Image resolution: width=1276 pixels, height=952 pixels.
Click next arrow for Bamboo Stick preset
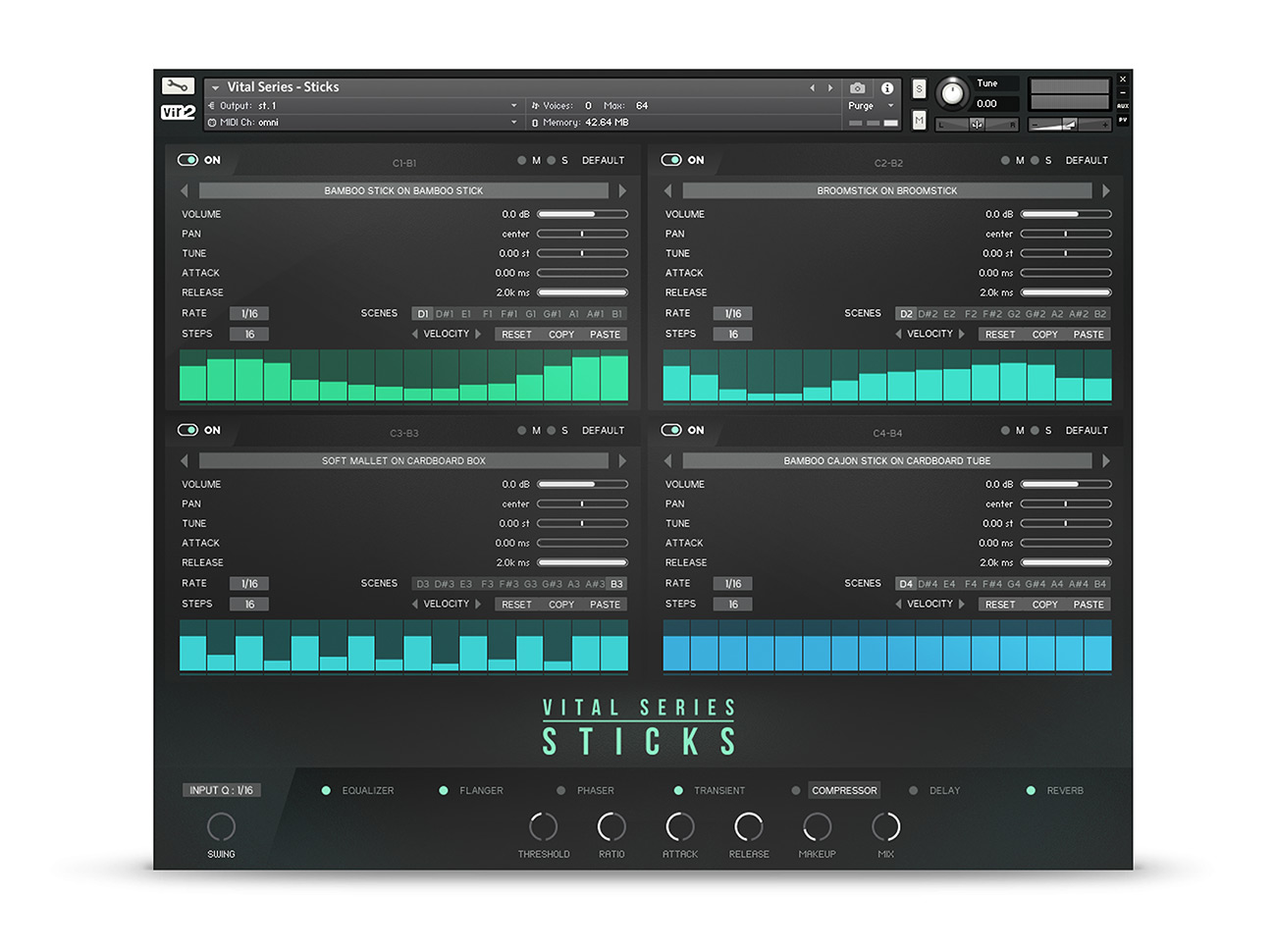coord(622,190)
